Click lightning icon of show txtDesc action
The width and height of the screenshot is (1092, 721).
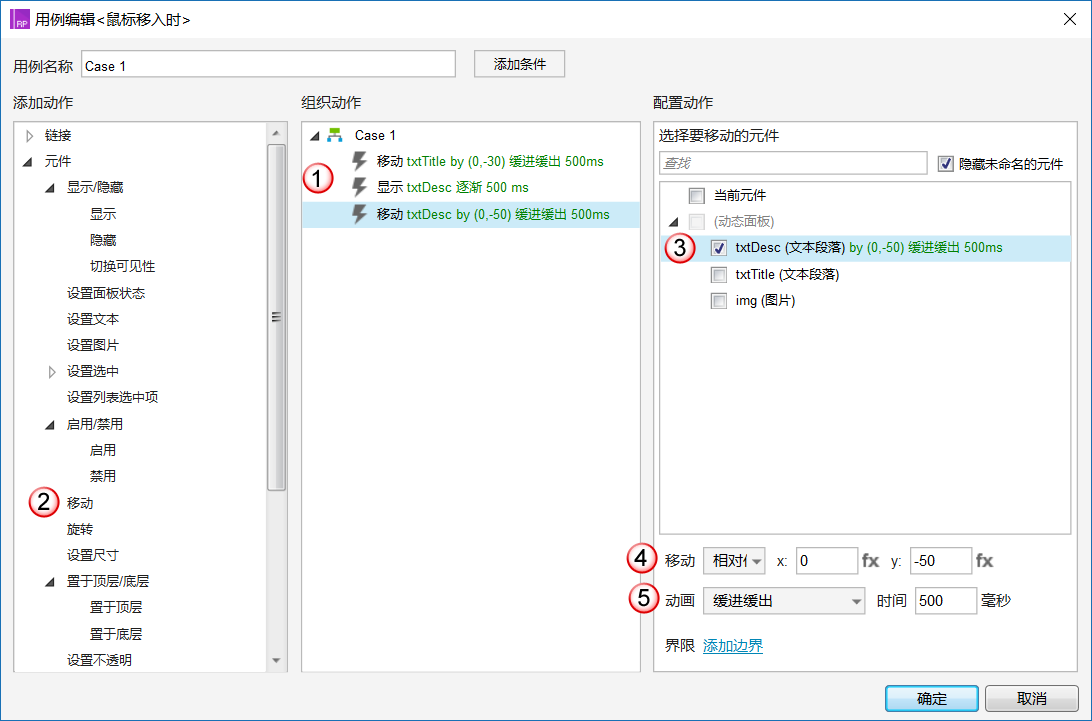coord(359,187)
